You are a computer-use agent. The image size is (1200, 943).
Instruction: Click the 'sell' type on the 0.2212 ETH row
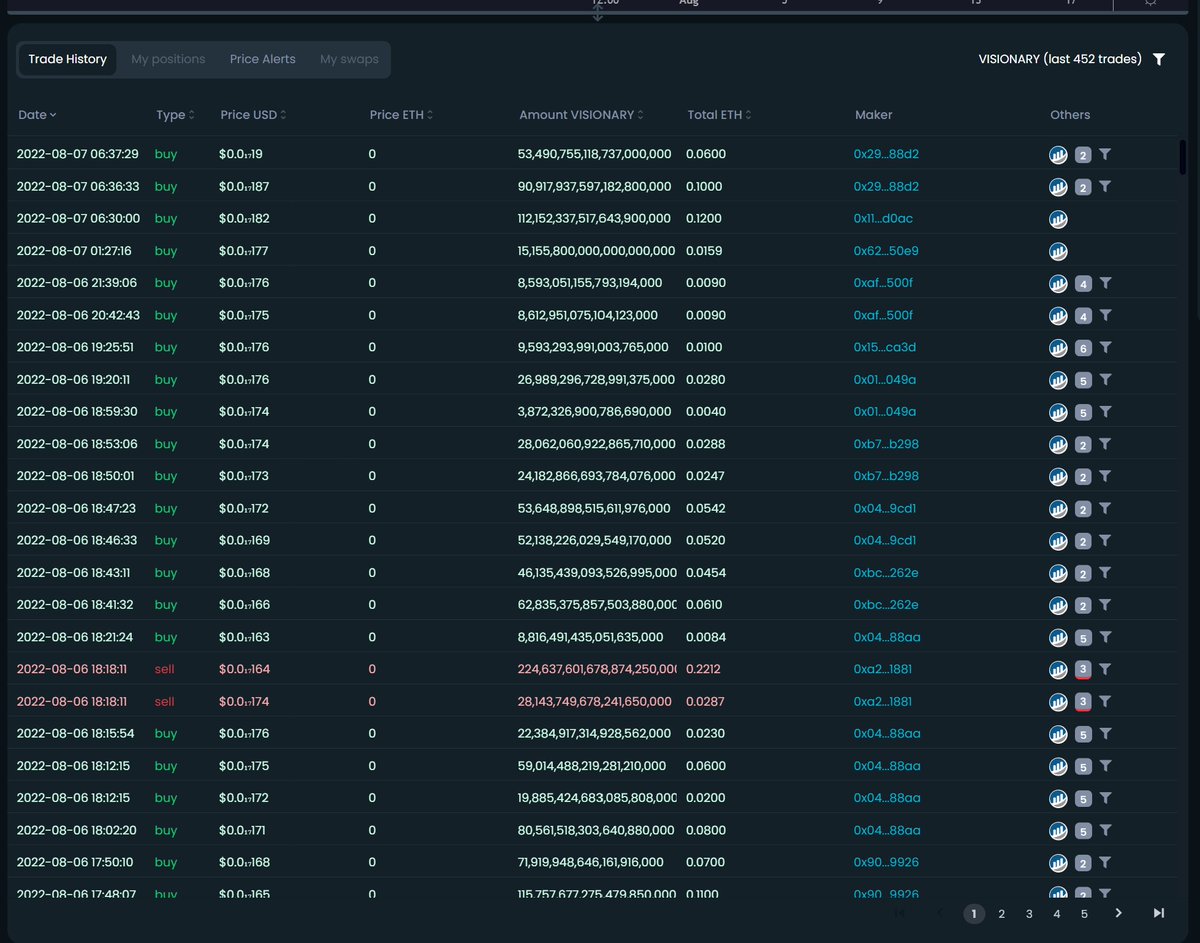point(165,669)
